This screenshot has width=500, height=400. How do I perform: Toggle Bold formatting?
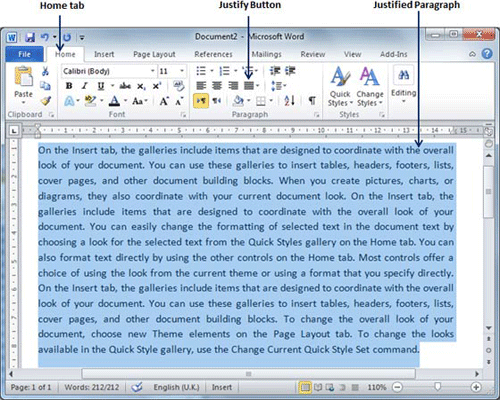click(x=69, y=86)
